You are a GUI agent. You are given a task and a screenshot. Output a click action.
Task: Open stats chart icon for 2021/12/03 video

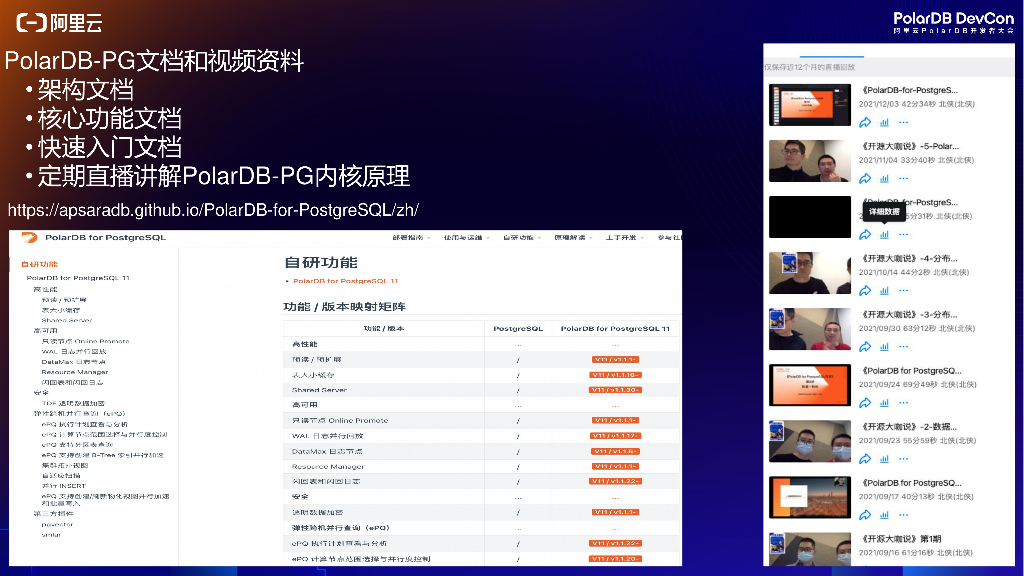[x=884, y=122]
